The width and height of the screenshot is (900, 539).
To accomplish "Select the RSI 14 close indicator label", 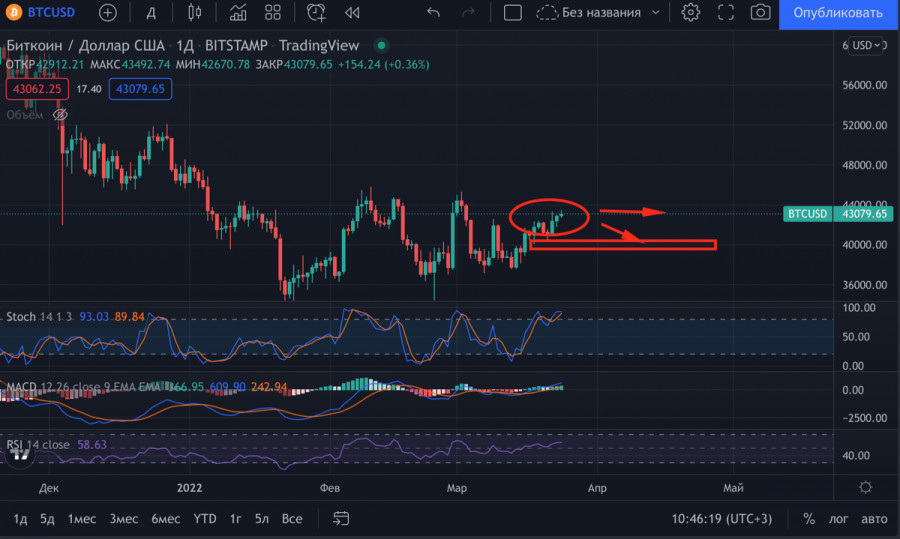I will point(38,445).
